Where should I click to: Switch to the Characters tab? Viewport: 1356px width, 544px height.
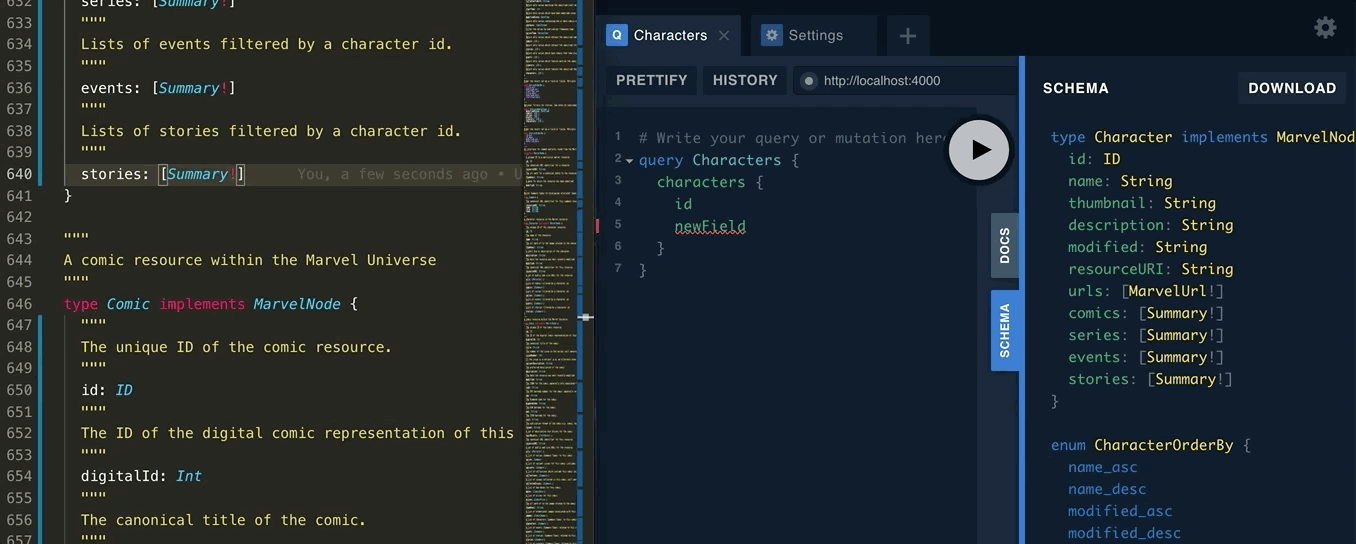(x=670, y=35)
